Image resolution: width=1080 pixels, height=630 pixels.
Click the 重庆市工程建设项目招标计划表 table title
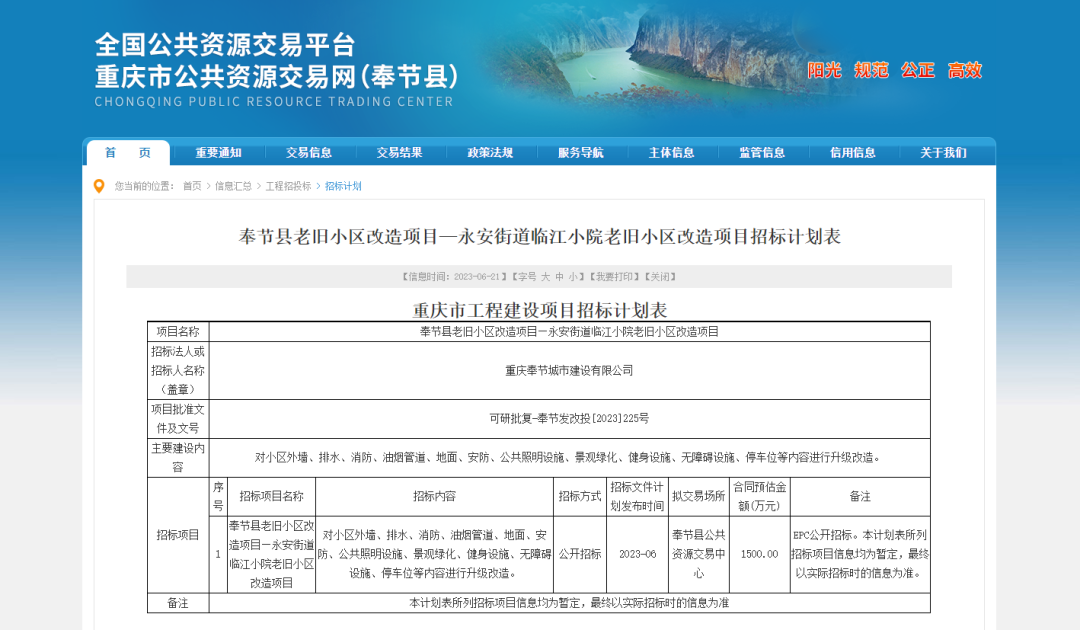pyautogui.click(x=540, y=310)
